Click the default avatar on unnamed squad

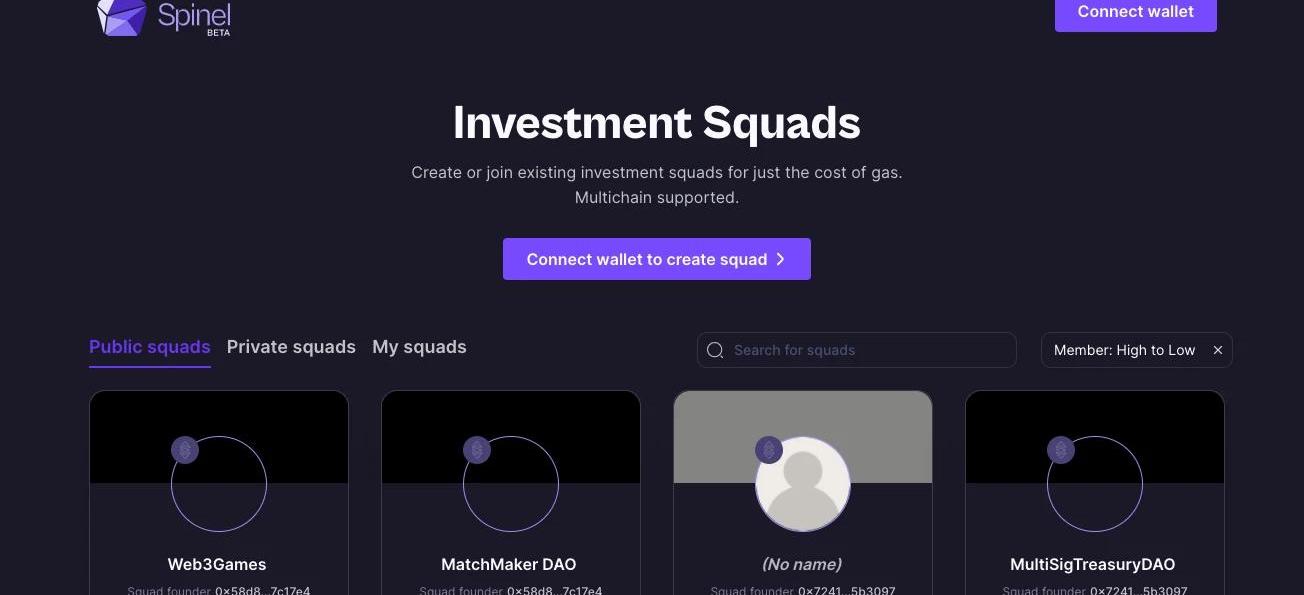pos(803,484)
